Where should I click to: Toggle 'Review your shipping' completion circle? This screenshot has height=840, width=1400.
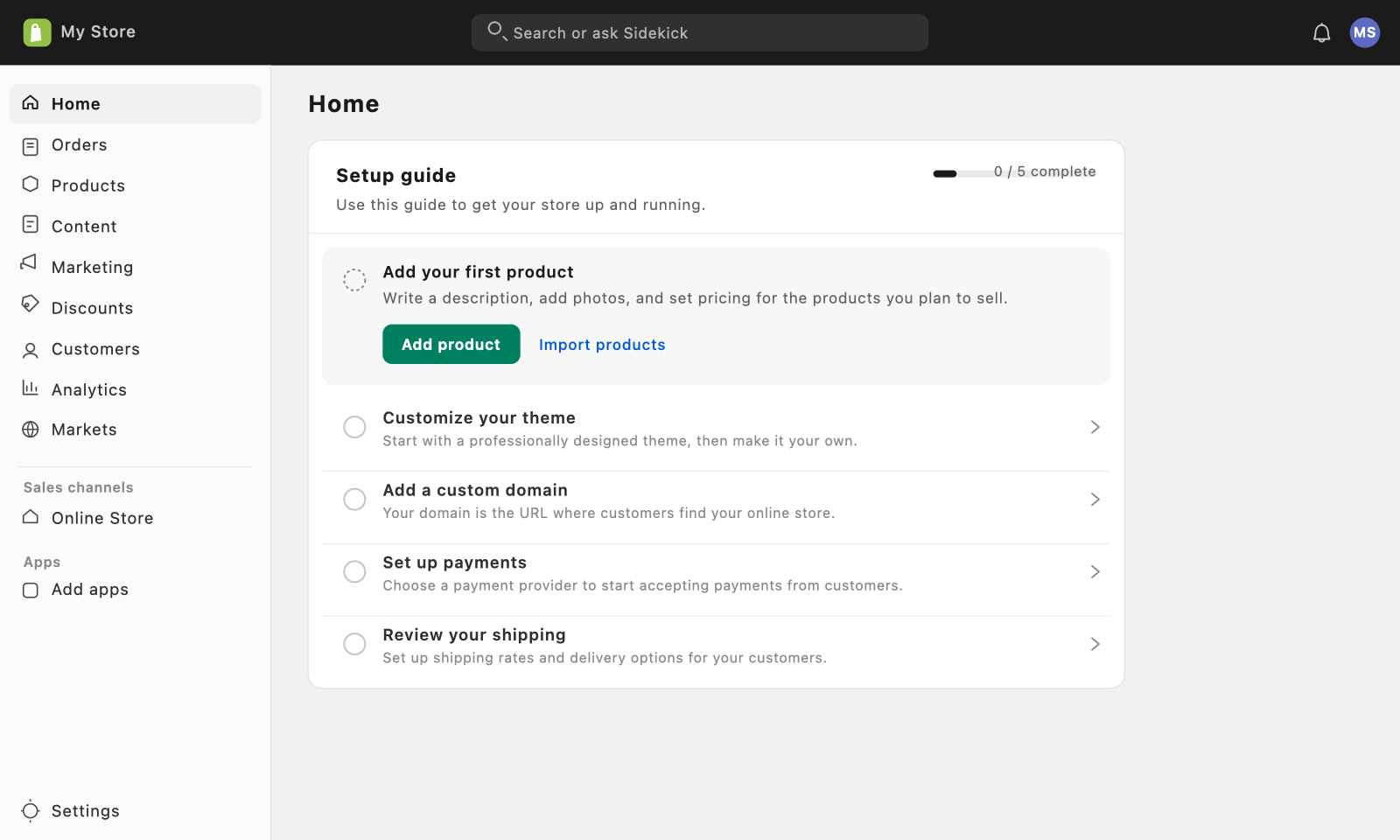click(354, 644)
